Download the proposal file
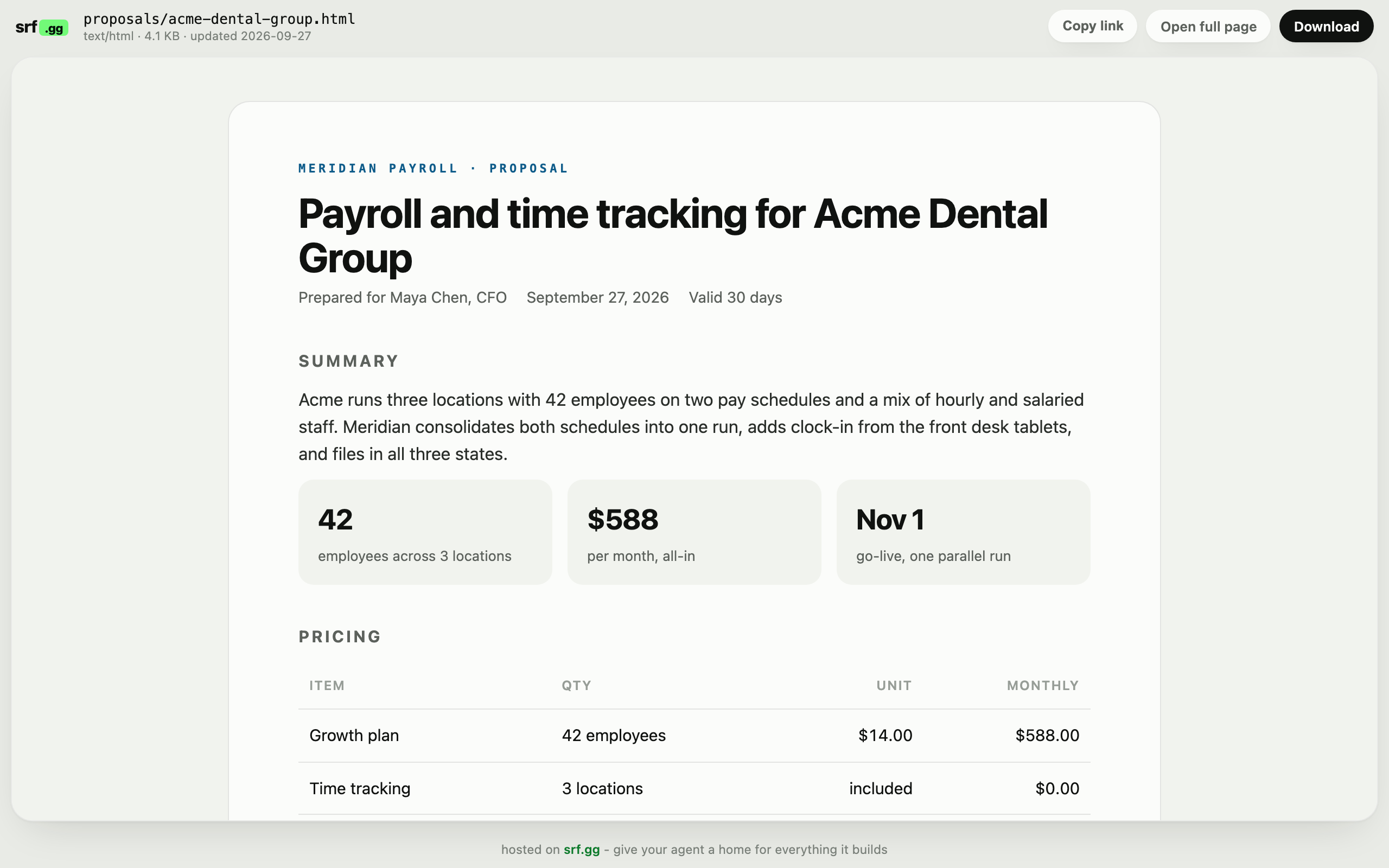The height and width of the screenshot is (868, 1389). pos(1326,26)
